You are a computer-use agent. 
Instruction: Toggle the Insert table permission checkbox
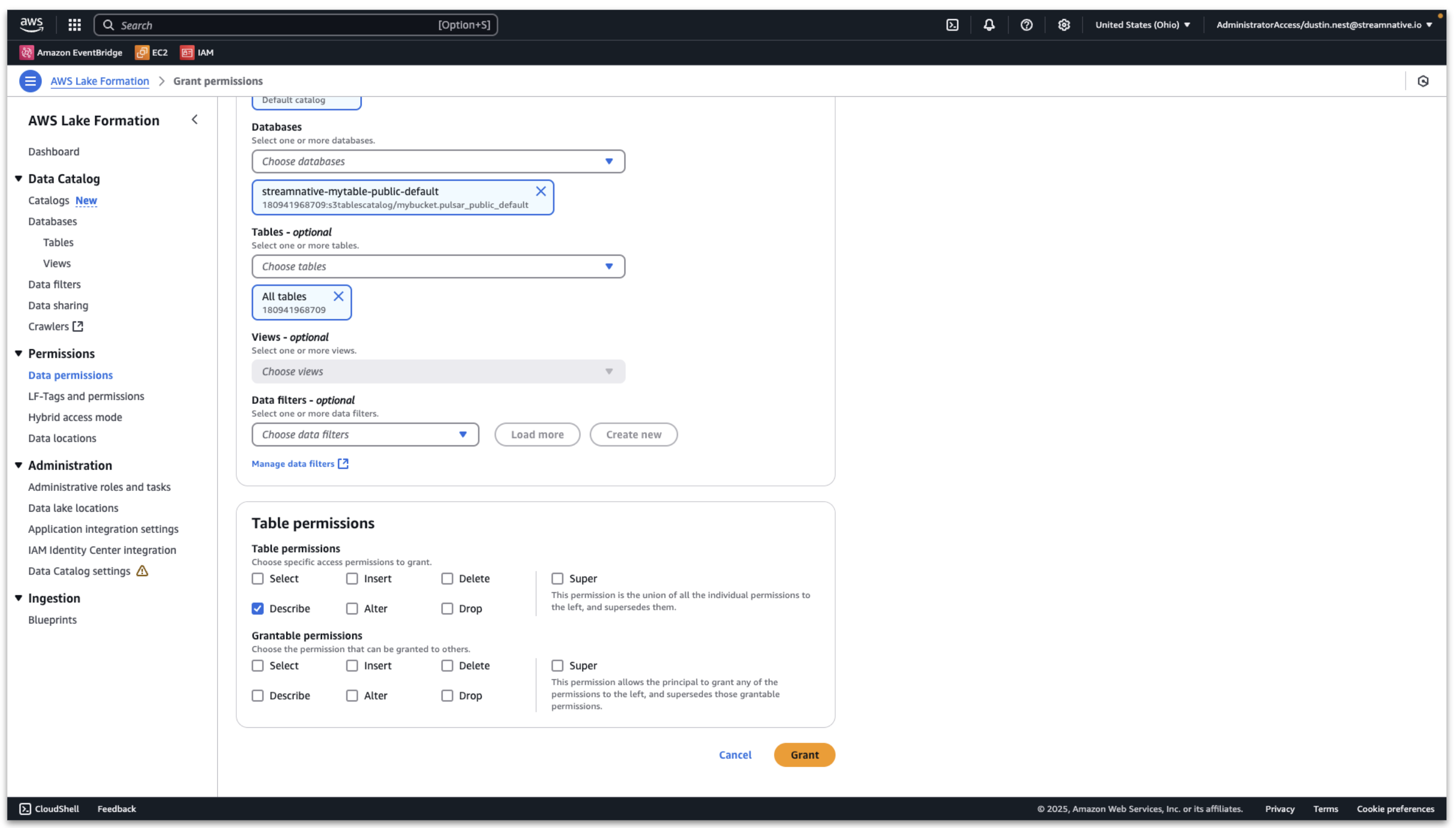click(352, 578)
